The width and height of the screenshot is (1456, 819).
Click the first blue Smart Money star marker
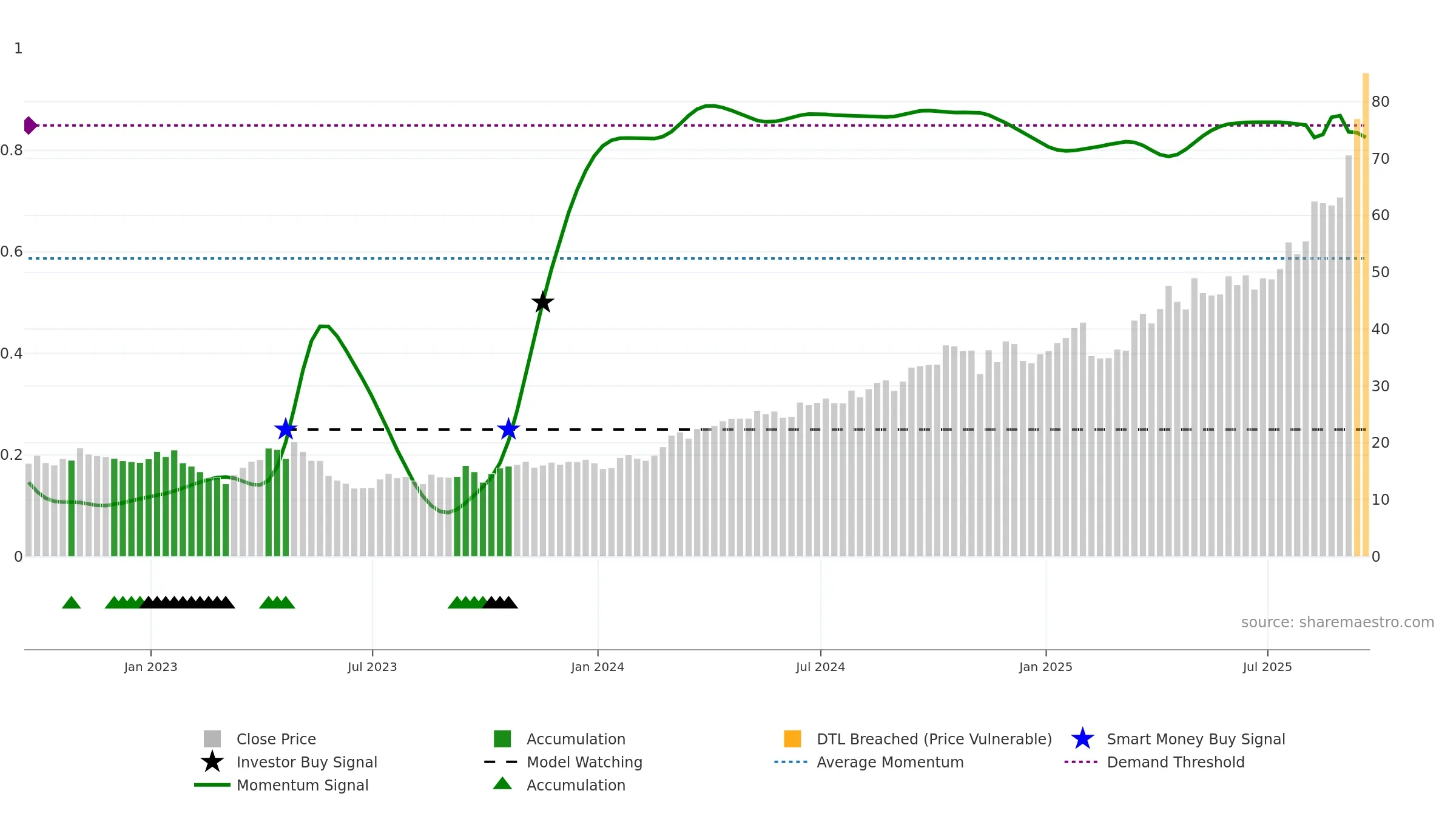click(286, 429)
